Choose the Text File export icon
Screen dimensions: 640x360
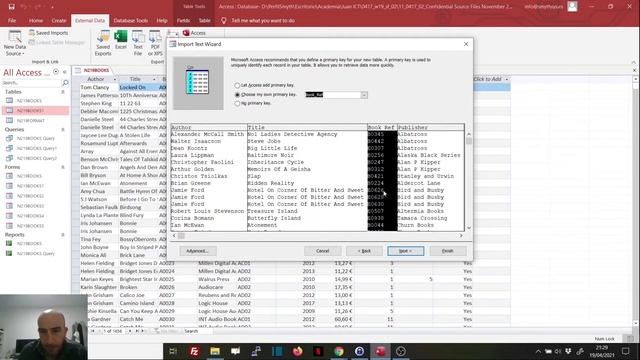(138, 43)
